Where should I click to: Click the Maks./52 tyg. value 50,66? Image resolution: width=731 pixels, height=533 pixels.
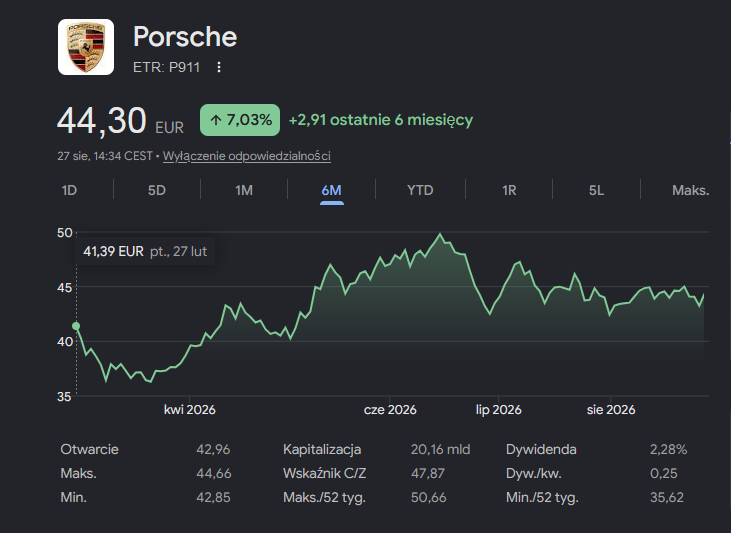click(x=428, y=498)
